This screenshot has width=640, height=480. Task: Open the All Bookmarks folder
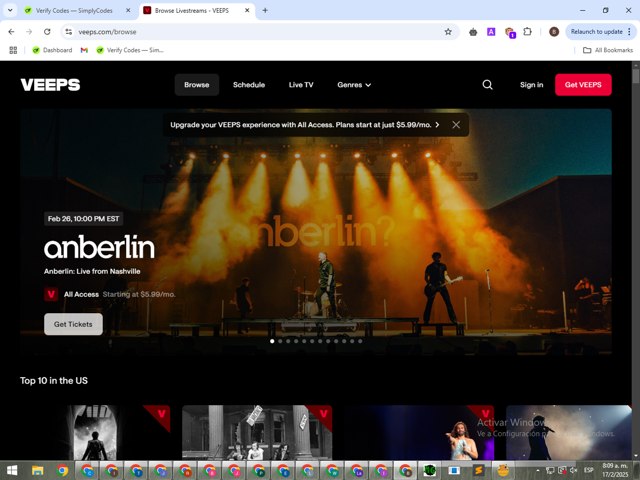coord(608,50)
